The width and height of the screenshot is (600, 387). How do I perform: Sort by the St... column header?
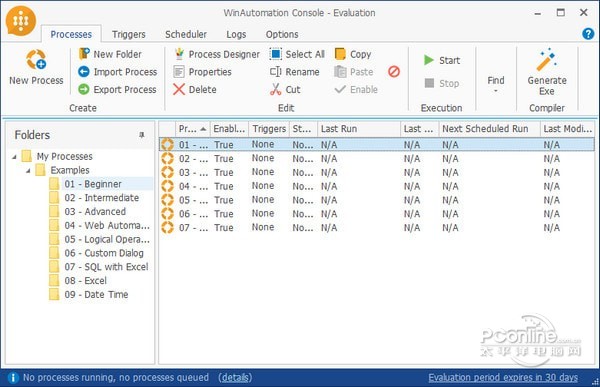click(x=303, y=129)
